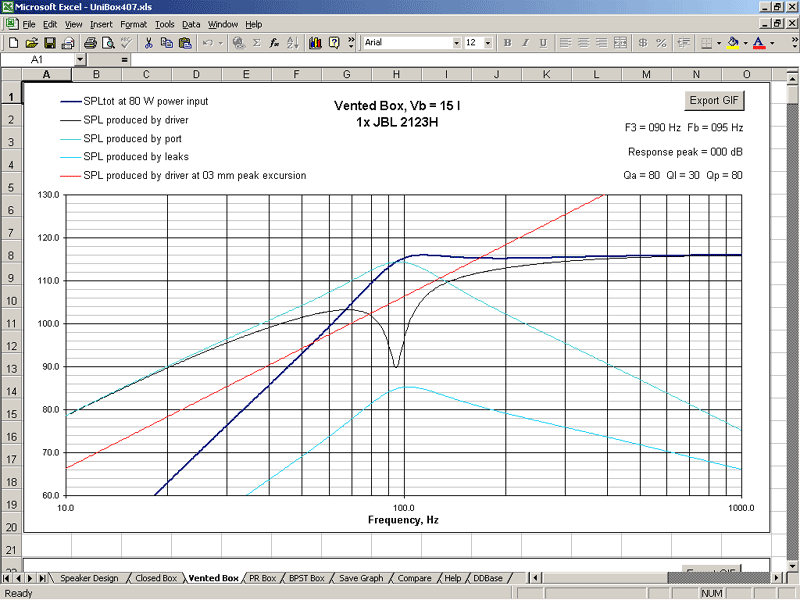The height and width of the screenshot is (600, 800).
Task: Open a file with the Open folder icon
Action: pos(32,43)
